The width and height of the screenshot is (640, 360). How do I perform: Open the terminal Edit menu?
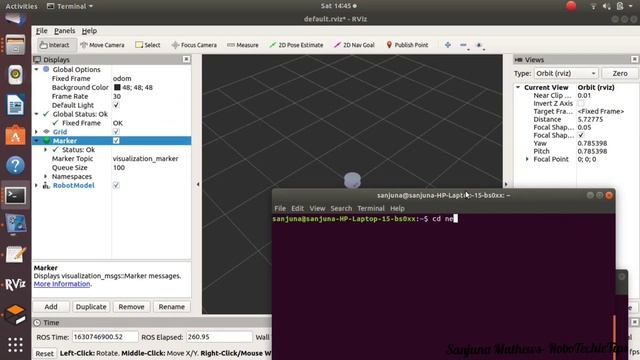click(297, 208)
